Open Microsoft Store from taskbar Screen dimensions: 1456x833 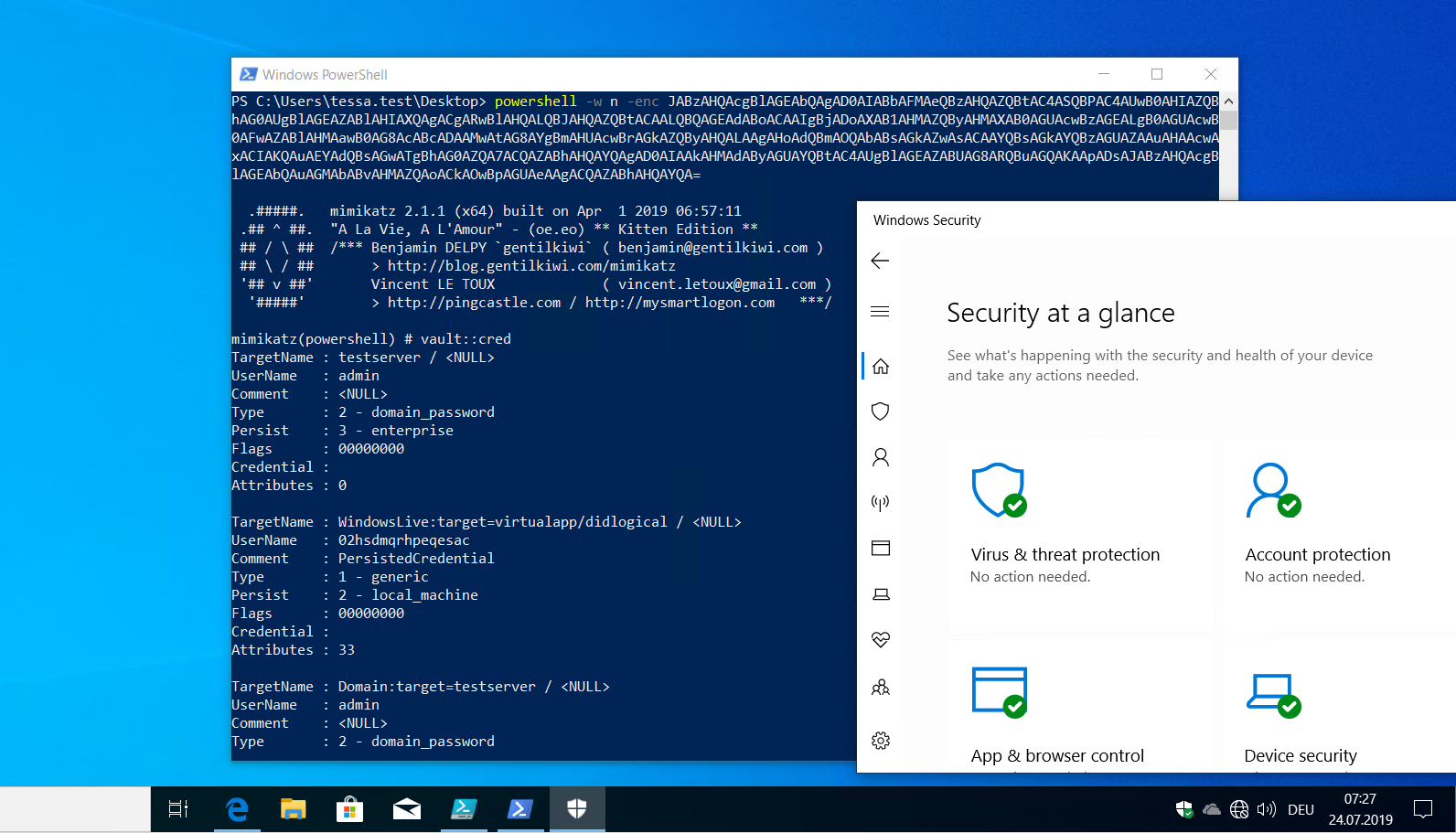click(349, 809)
